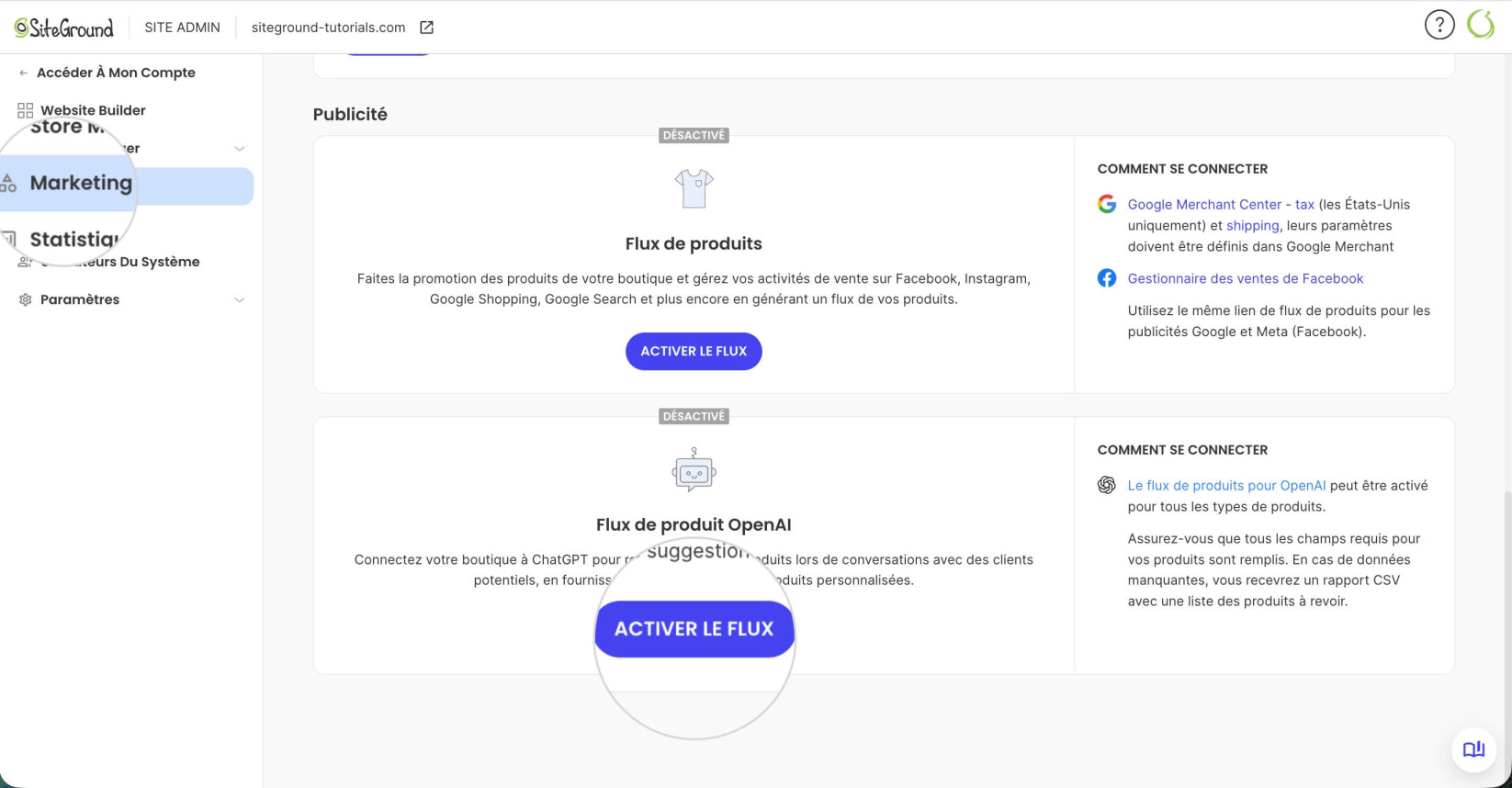
Task: Open Website Builder in sidebar
Action: pyautogui.click(x=93, y=110)
